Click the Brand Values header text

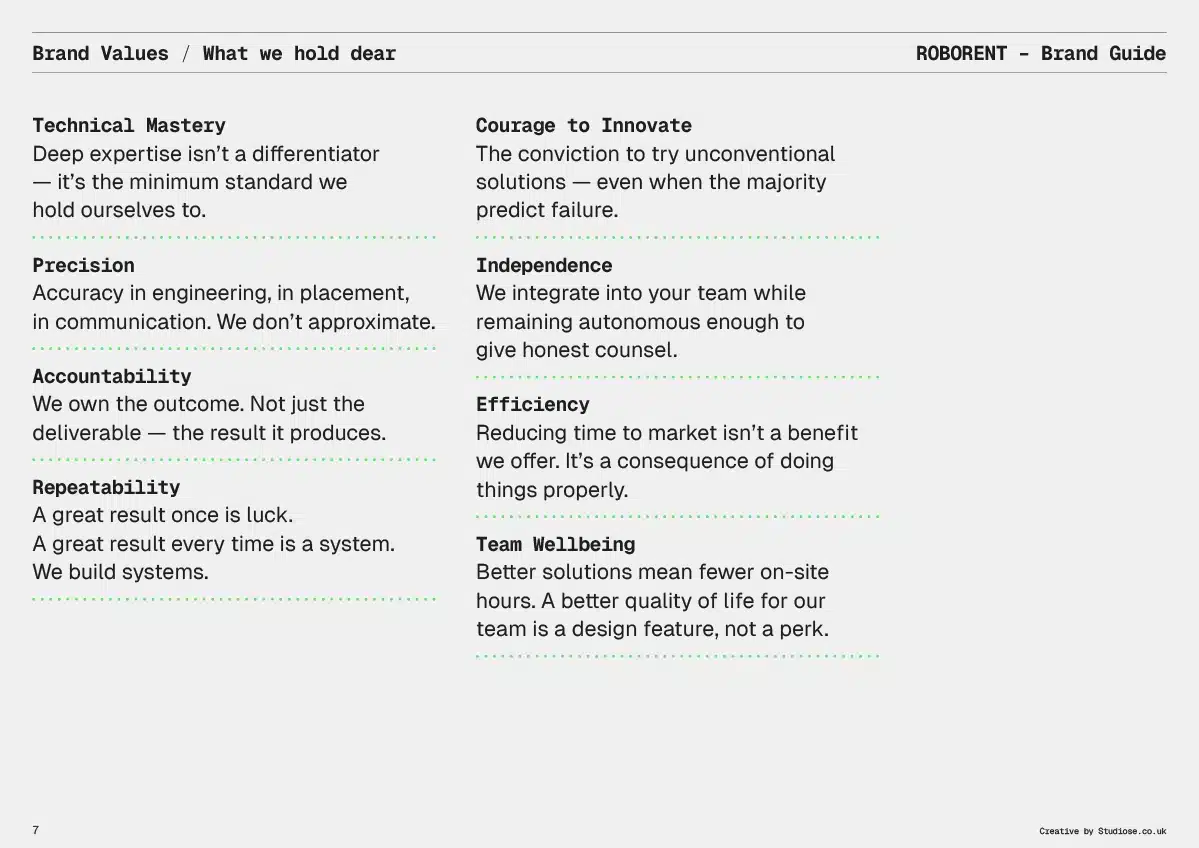(x=100, y=54)
